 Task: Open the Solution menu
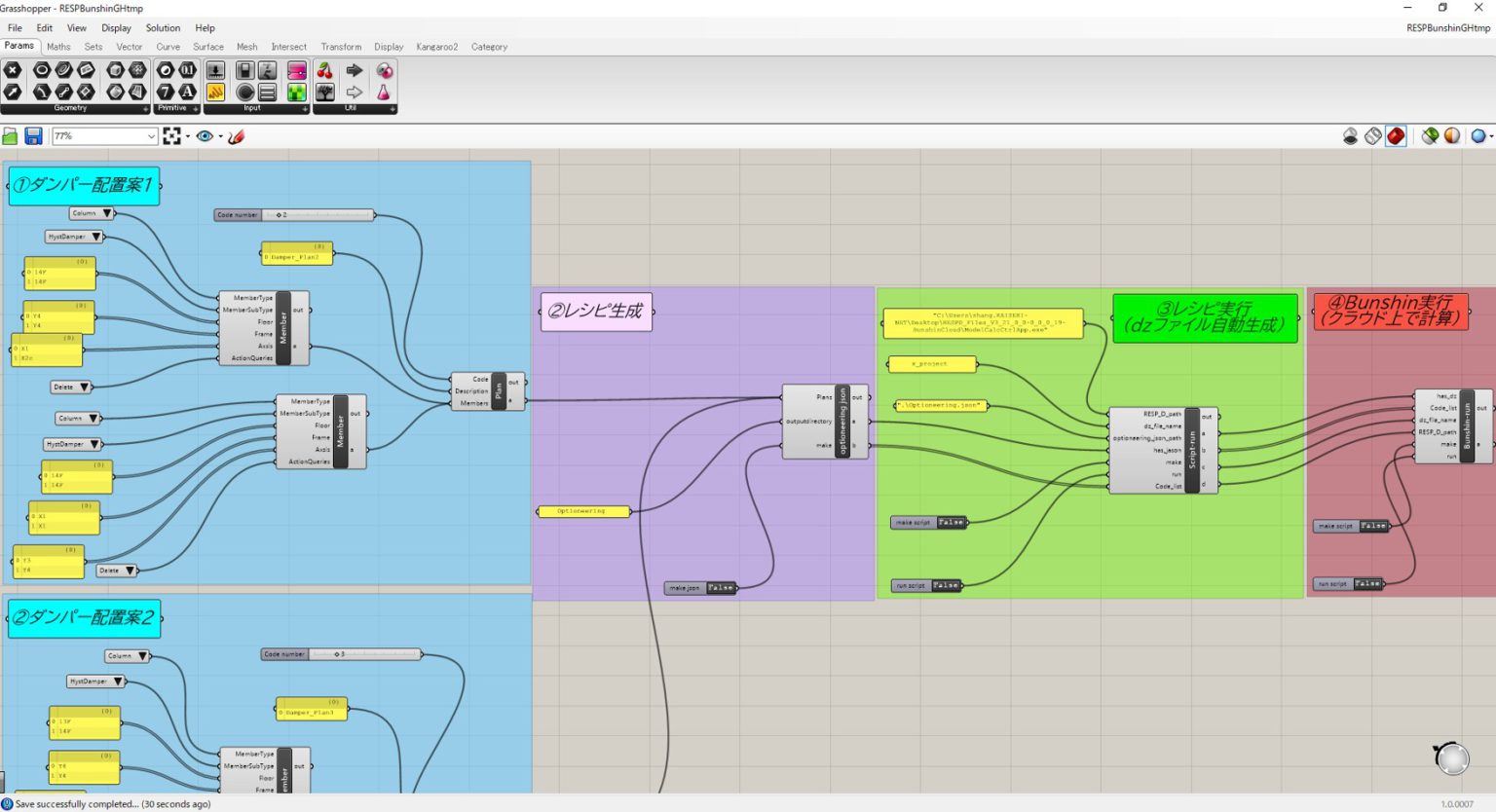163,28
